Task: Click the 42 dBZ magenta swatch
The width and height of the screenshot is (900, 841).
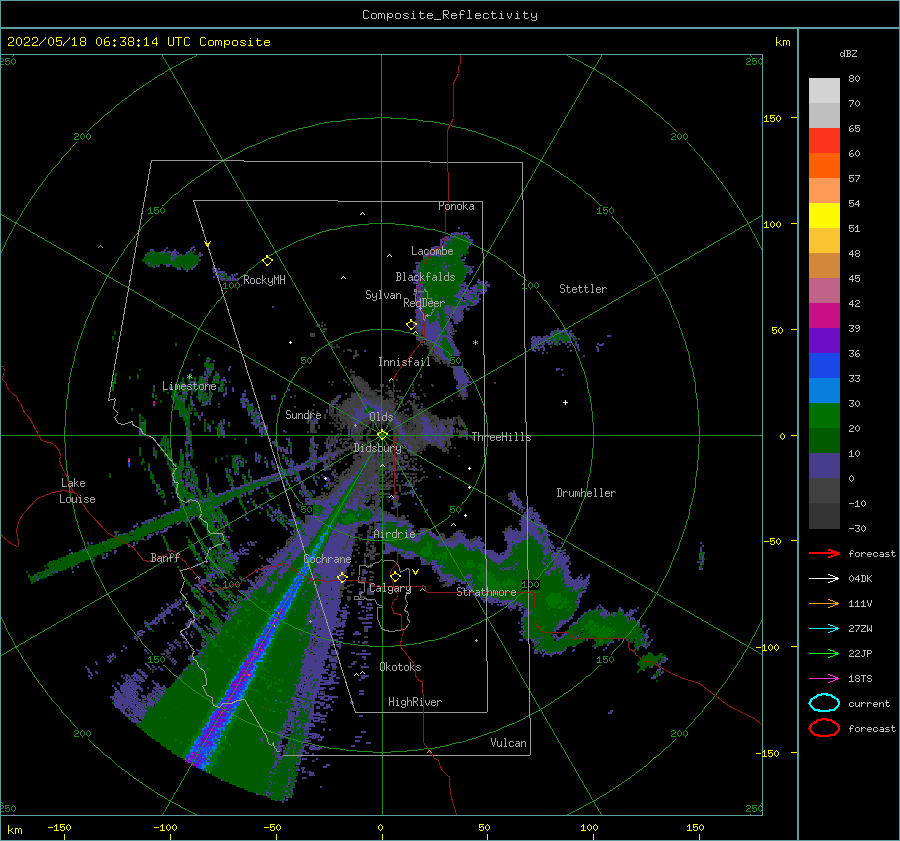Action: pyautogui.click(x=824, y=315)
